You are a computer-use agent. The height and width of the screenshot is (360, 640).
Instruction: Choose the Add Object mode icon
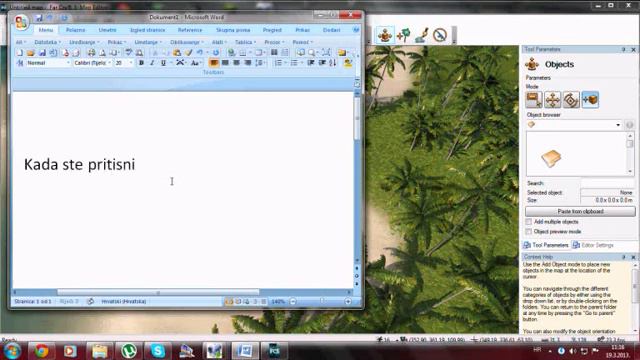[590, 100]
